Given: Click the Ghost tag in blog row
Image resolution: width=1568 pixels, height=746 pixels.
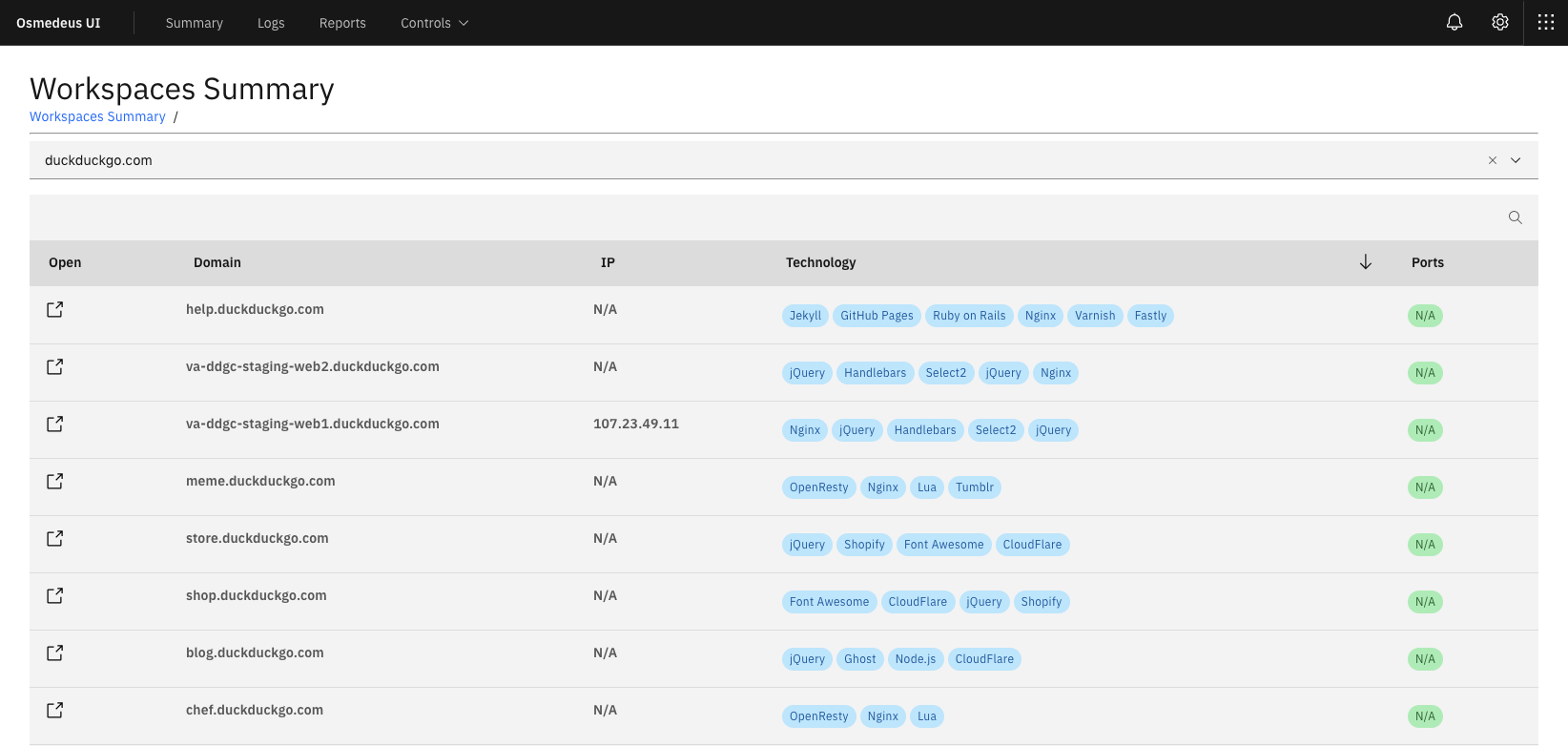Looking at the screenshot, I should (859, 659).
